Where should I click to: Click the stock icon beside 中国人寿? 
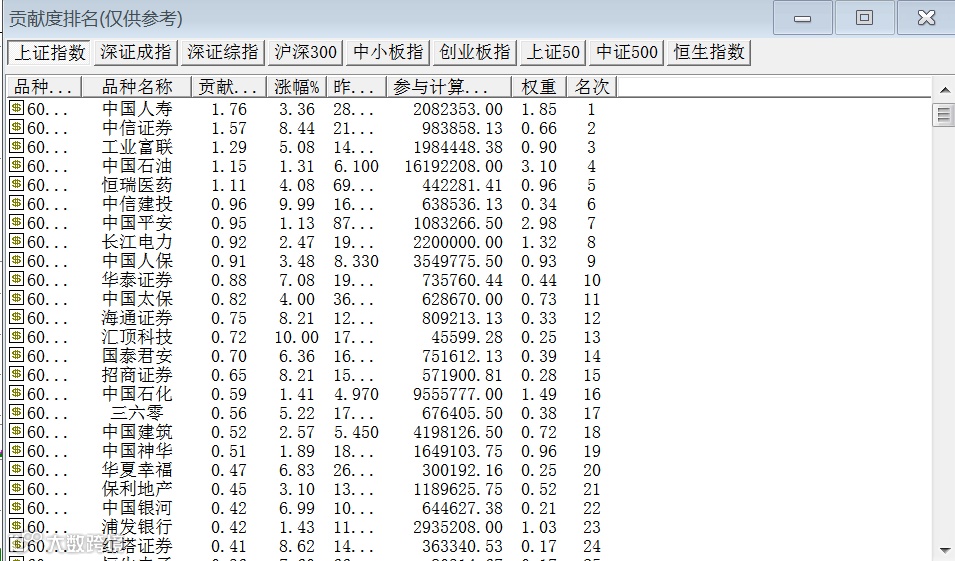16,108
